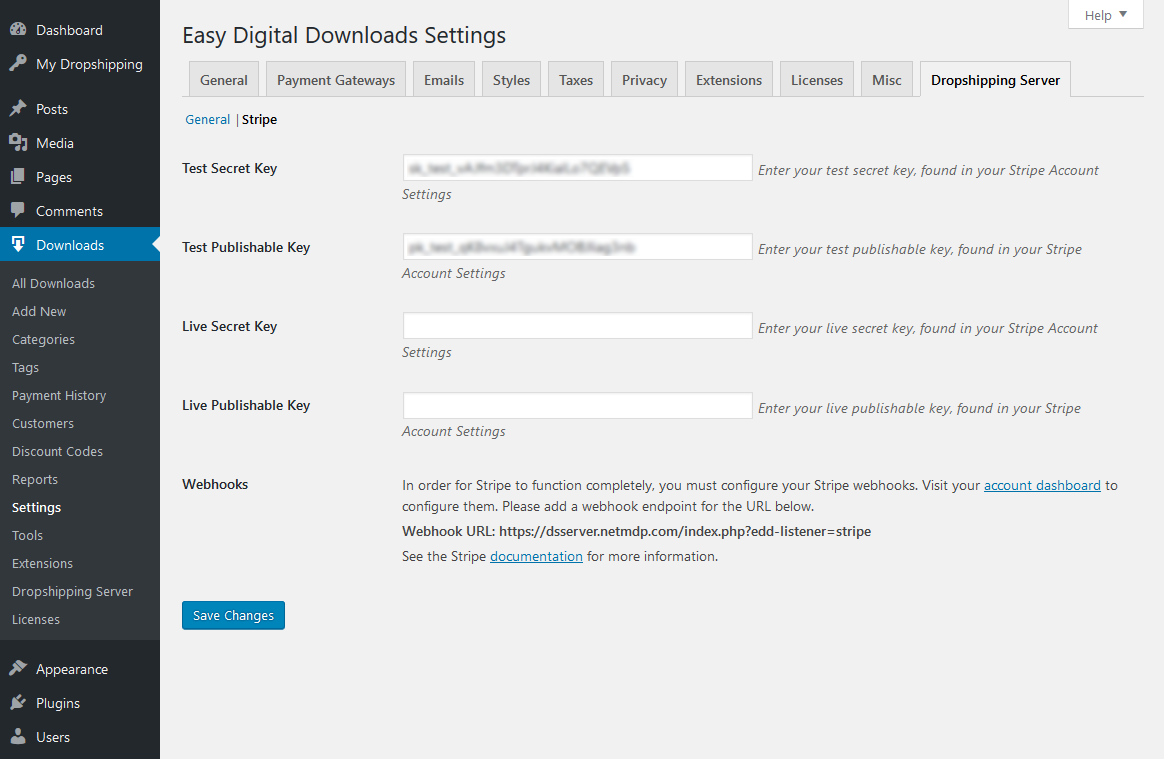This screenshot has height=759, width=1164.
Task: Open Categories under Downloads
Action: click(43, 339)
